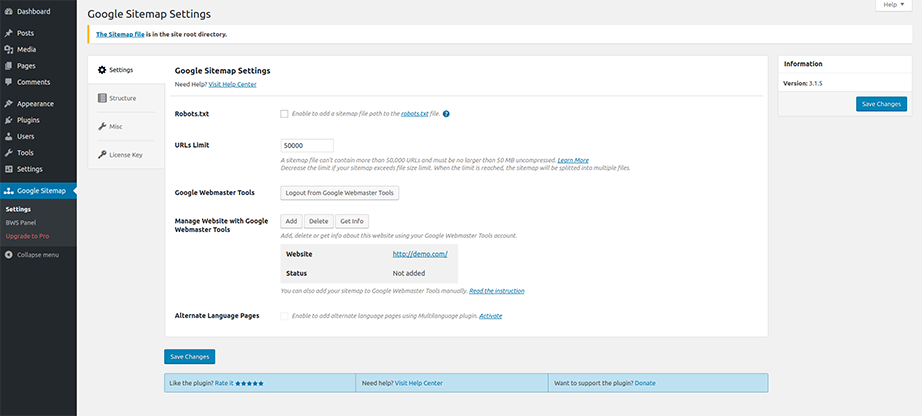The image size is (922, 416).
Task: Open the Help dropdown at top right
Action: (894, 5)
